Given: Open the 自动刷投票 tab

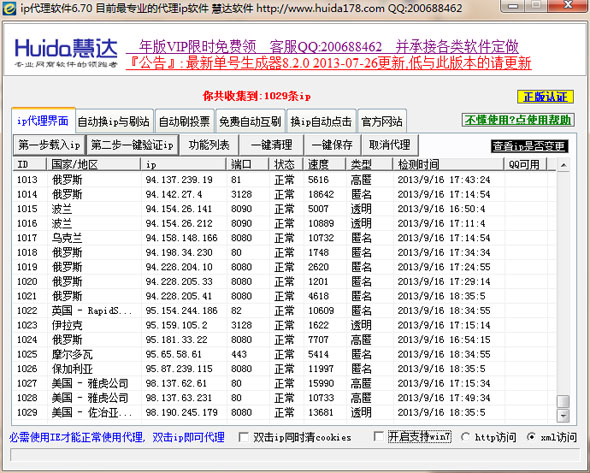Looking at the screenshot, I should pos(184,121).
